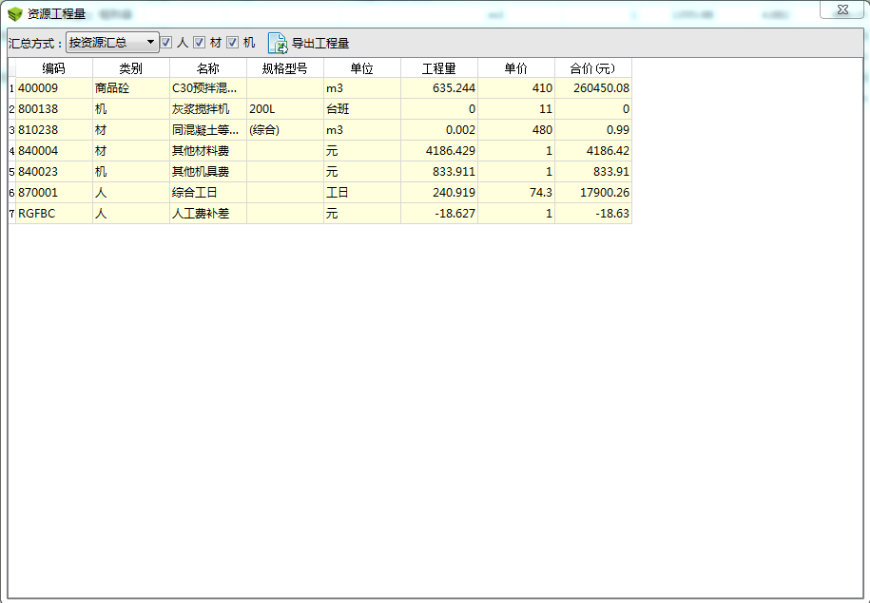Click the 其他机具费 name cell
This screenshot has width=870, height=603.
208,172
